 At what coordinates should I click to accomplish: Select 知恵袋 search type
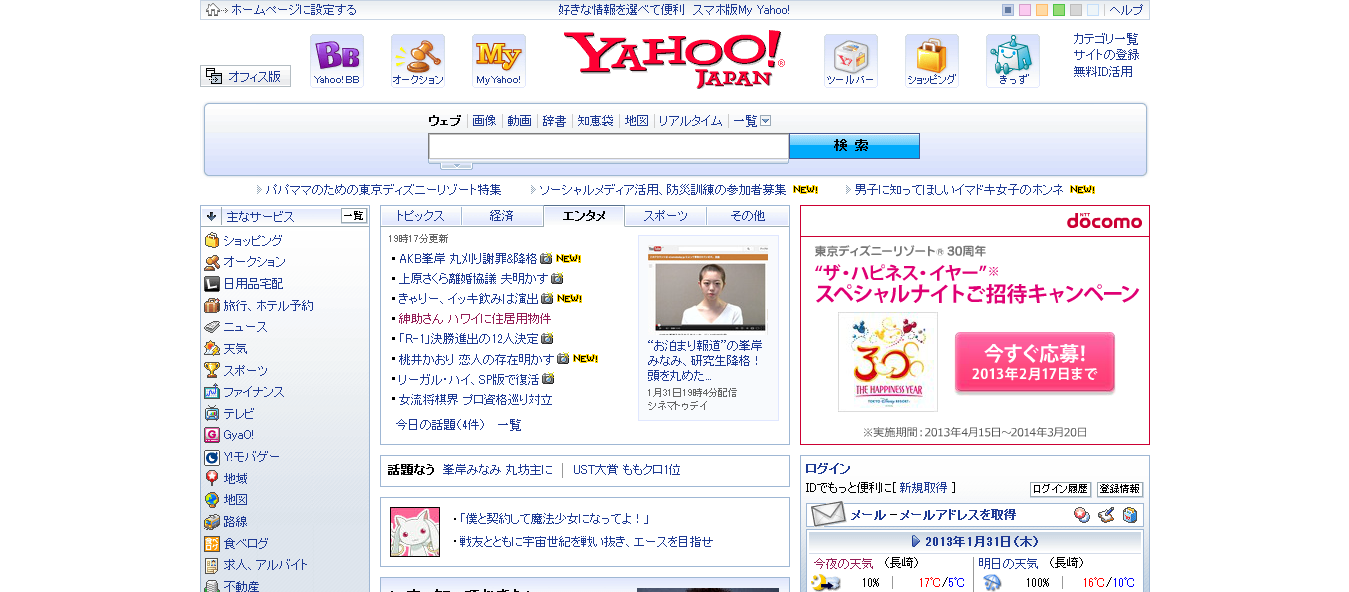(595, 121)
